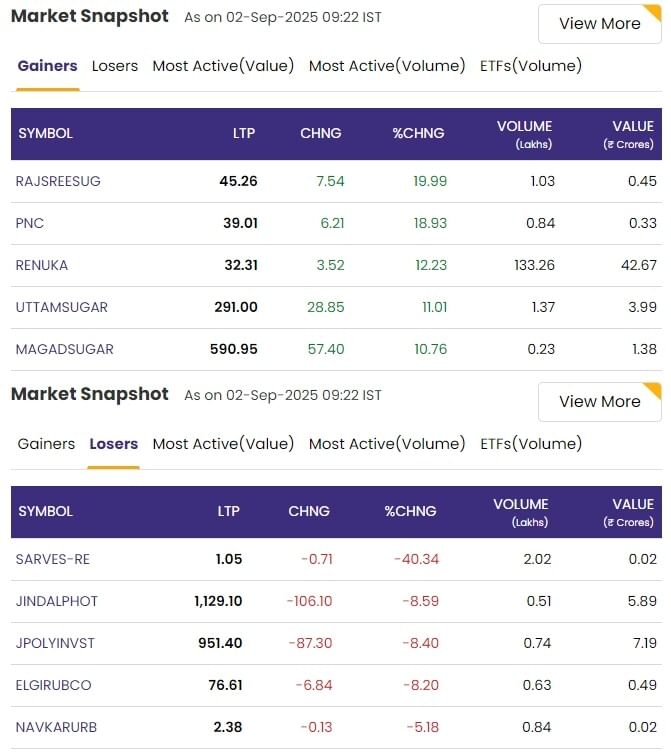
Task: Open the NAVKARURB stock link
Action: pyautogui.click(x=56, y=727)
